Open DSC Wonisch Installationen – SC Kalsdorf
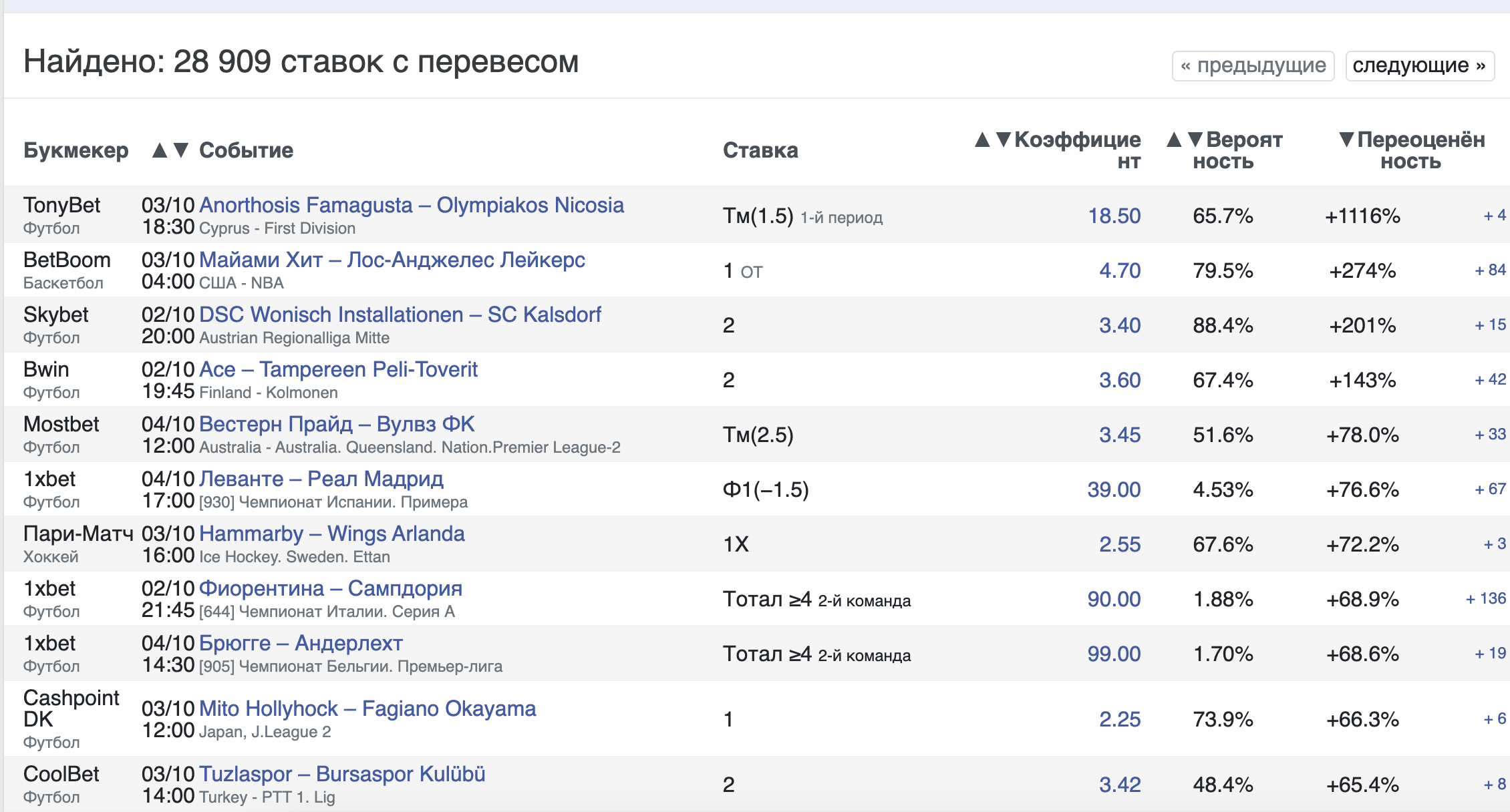 pos(400,315)
